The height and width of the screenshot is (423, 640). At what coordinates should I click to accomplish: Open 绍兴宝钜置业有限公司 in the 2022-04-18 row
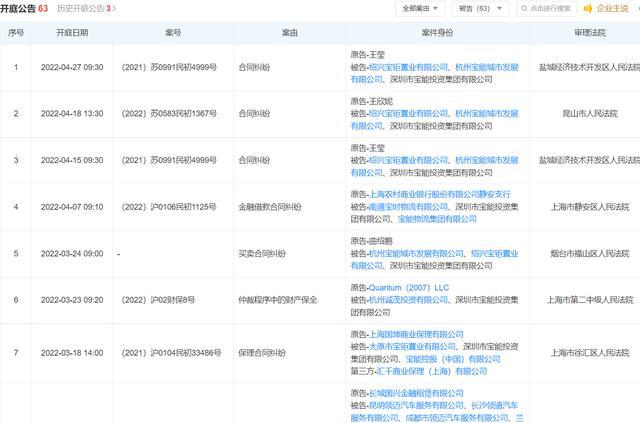[408, 114]
